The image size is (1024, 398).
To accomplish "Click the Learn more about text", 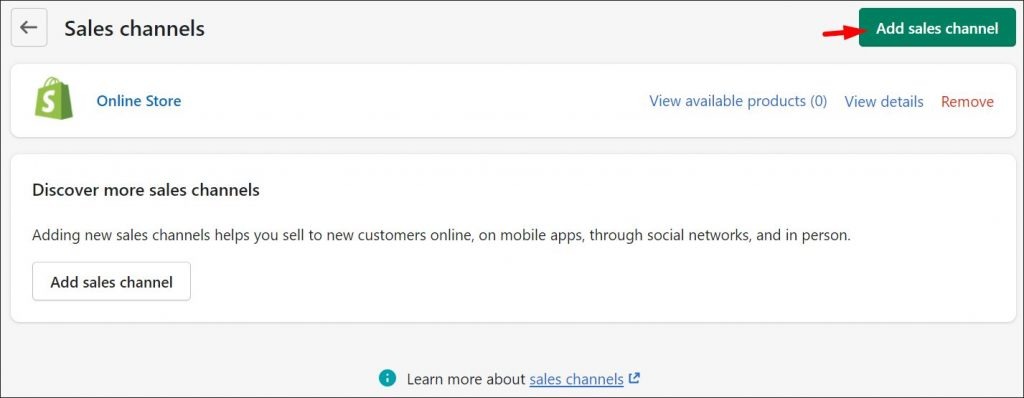I will [x=466, y=379].
